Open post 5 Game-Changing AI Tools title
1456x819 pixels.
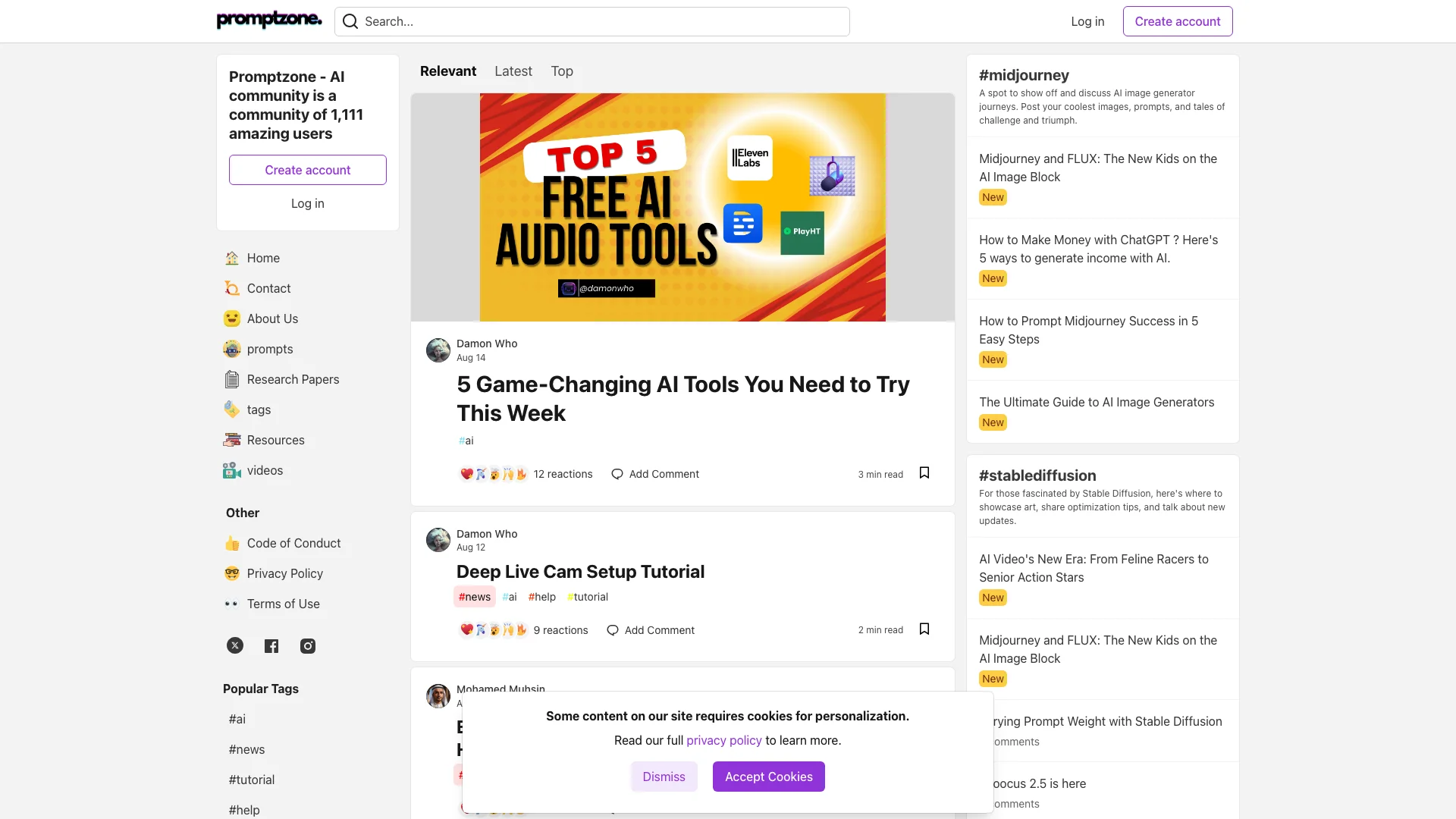click(683, 398)
